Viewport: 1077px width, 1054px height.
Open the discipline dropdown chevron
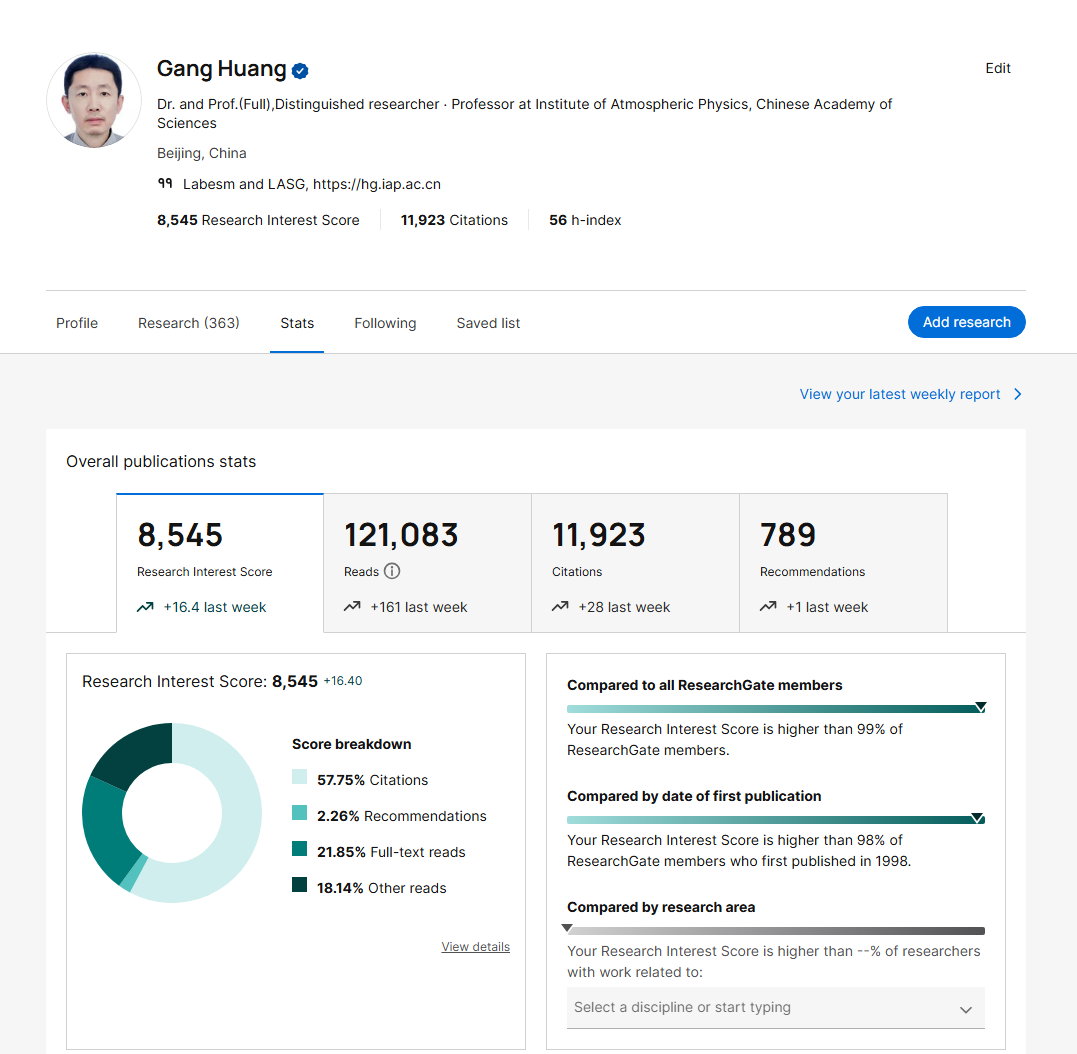point(965,1009)
